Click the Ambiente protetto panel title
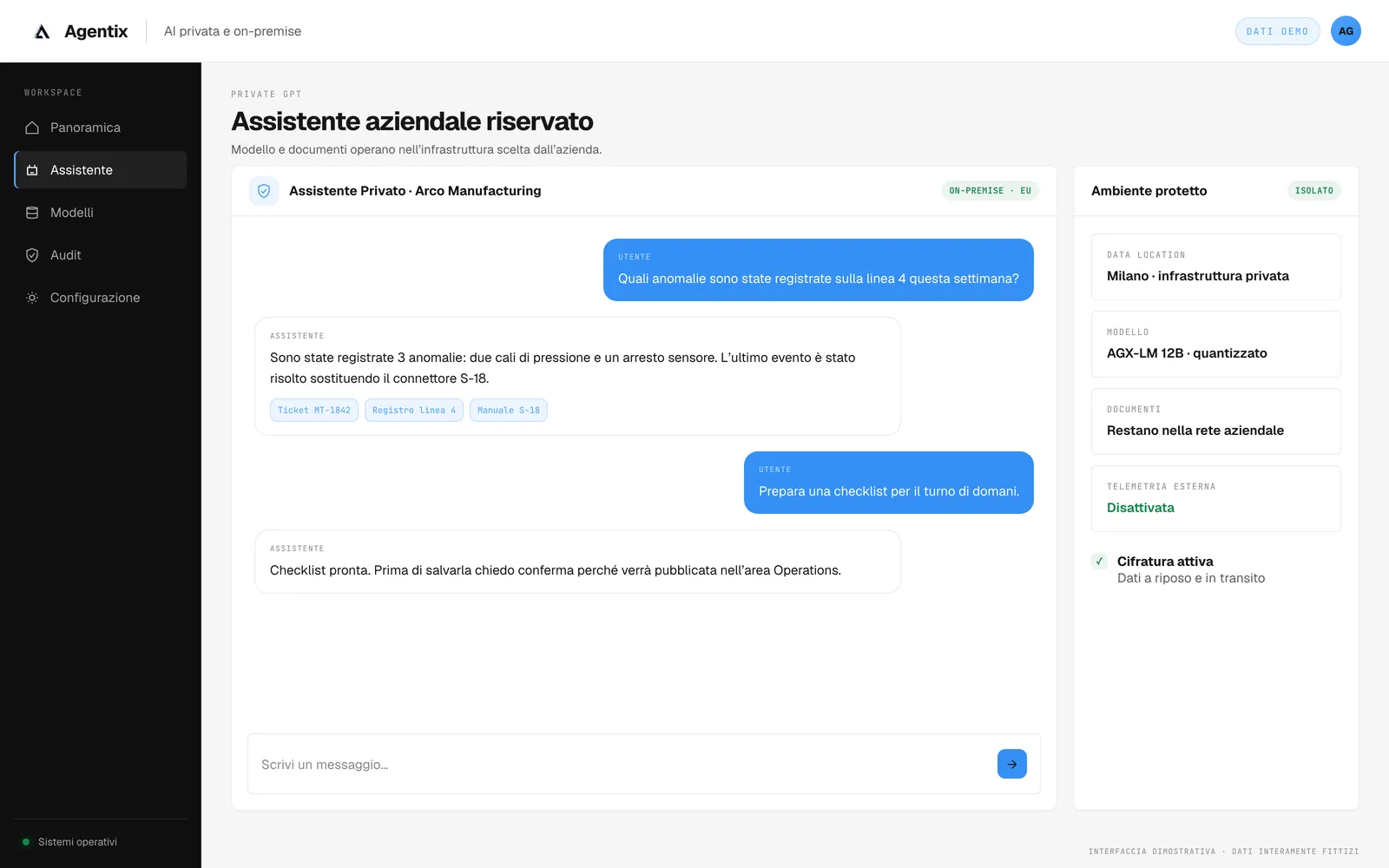The image size is (1389, 868). click(1149, 191)
